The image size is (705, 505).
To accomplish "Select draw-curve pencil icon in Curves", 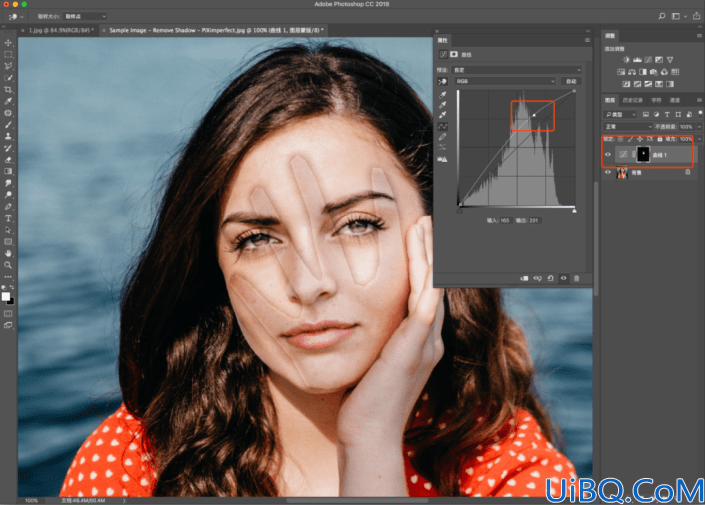I will [442, 137].
